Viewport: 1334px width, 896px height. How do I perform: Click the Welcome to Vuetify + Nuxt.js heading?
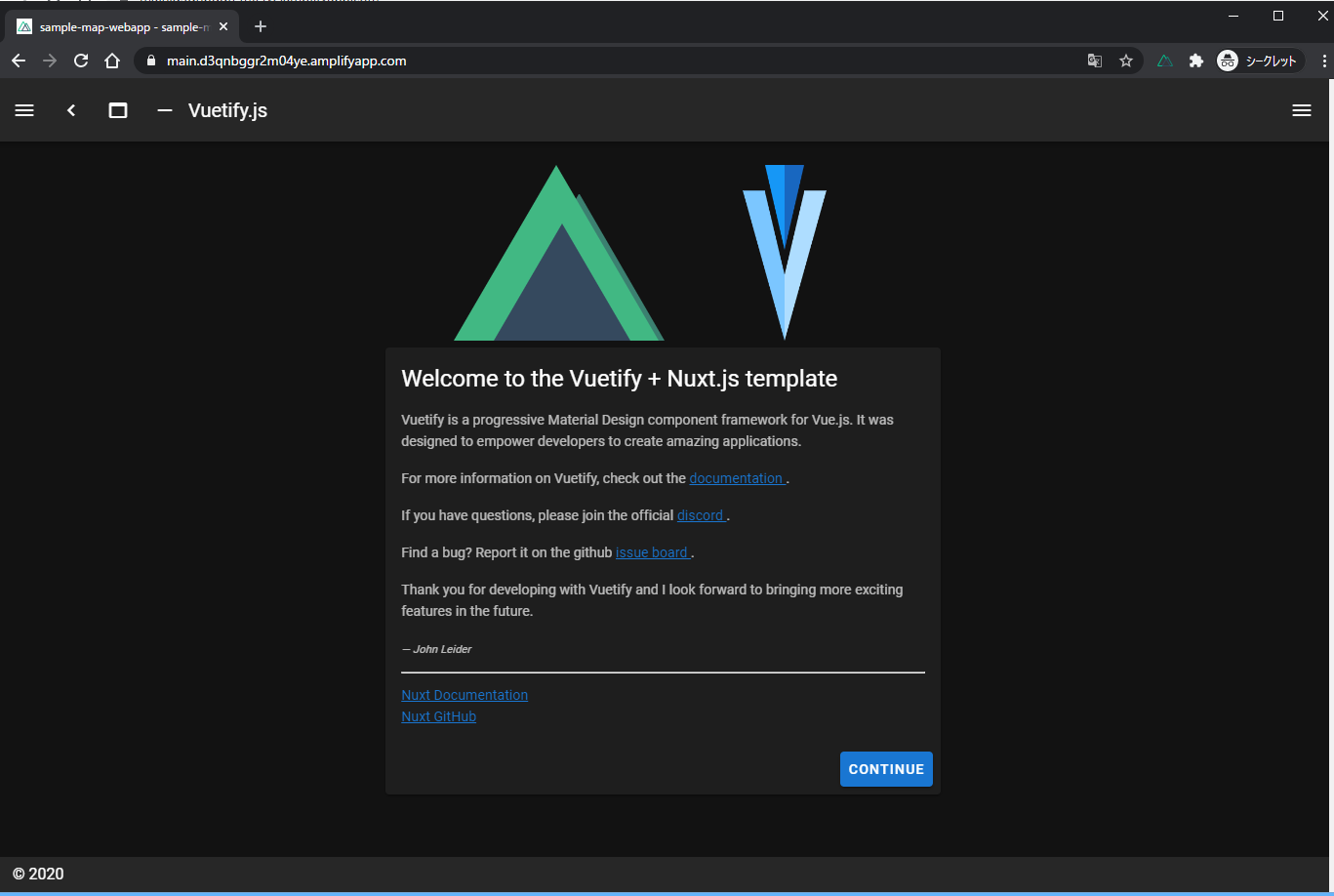click(x=619, y=379)
